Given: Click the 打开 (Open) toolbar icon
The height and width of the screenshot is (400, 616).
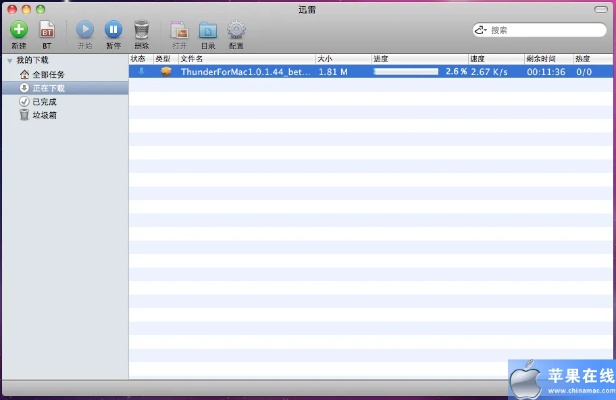Looking at the screenshot, I should point(179,31).
